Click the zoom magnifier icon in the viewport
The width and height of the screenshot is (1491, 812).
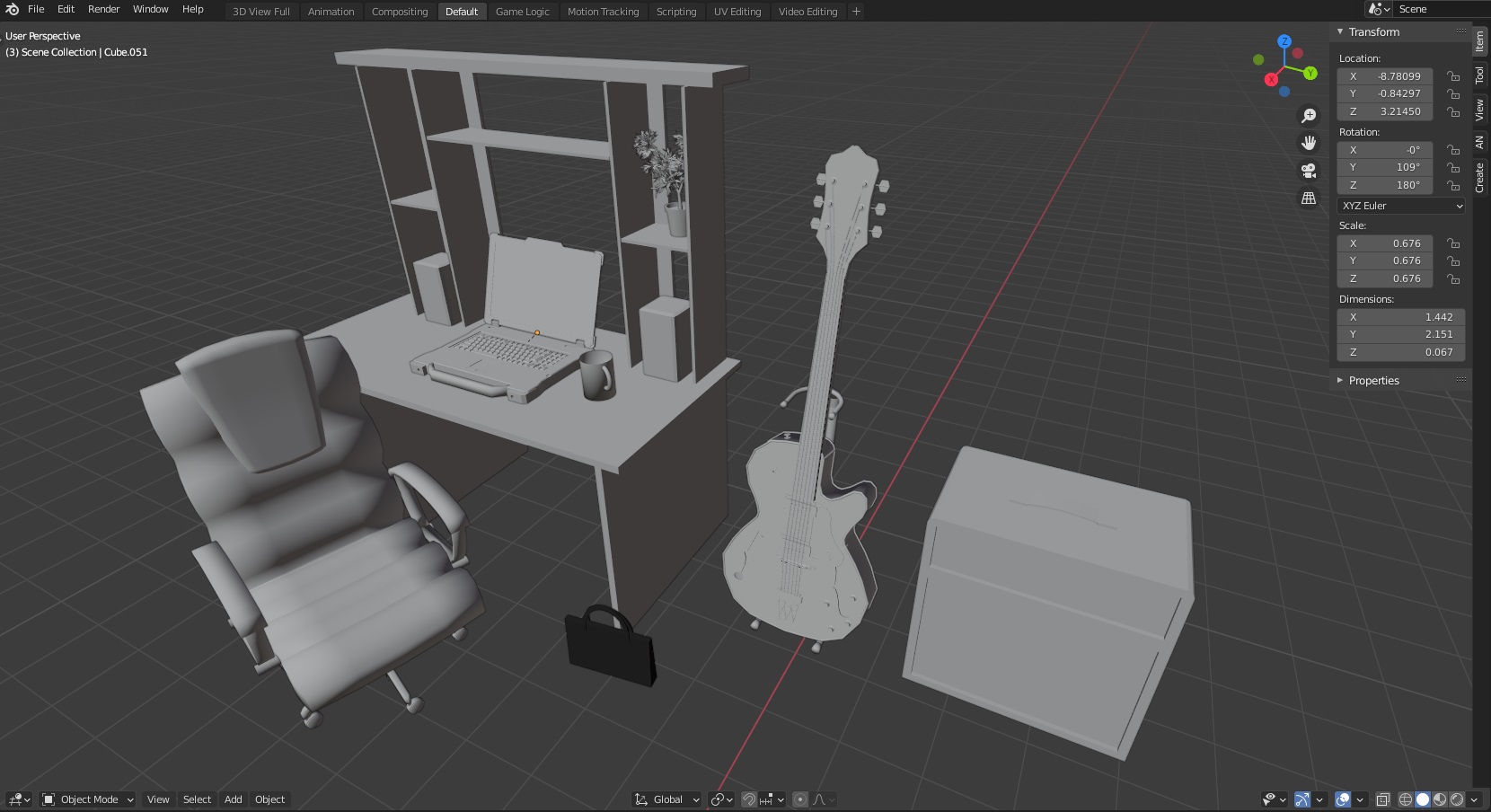click(1309, 116)
